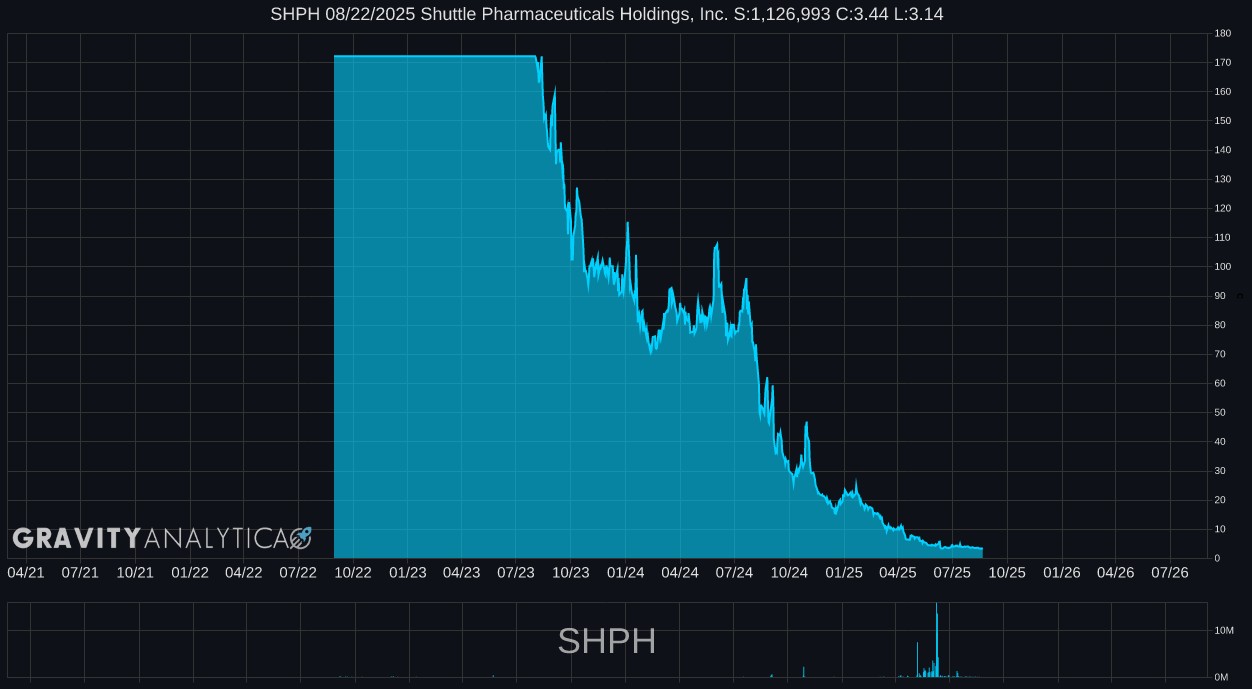This screenshot has width=1252, height=689.
Task: Click the 07/23 date axis label
Action: pos(516,572)
